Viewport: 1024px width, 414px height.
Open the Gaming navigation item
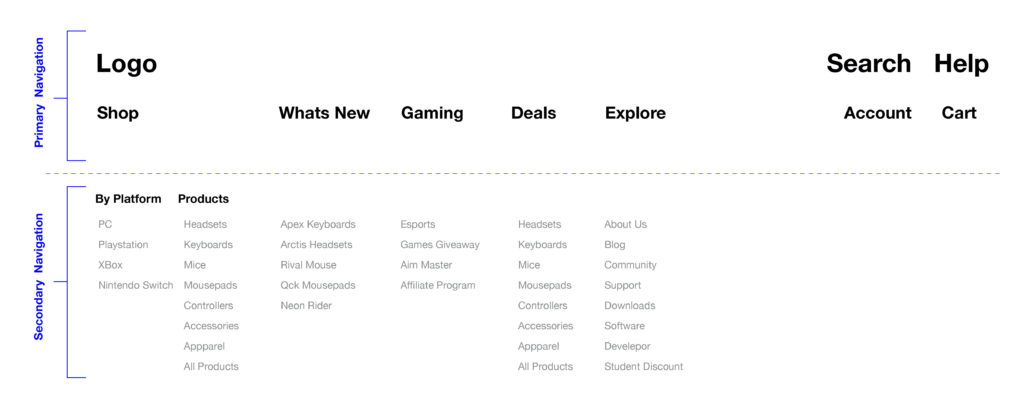click(x=432, y=113)
